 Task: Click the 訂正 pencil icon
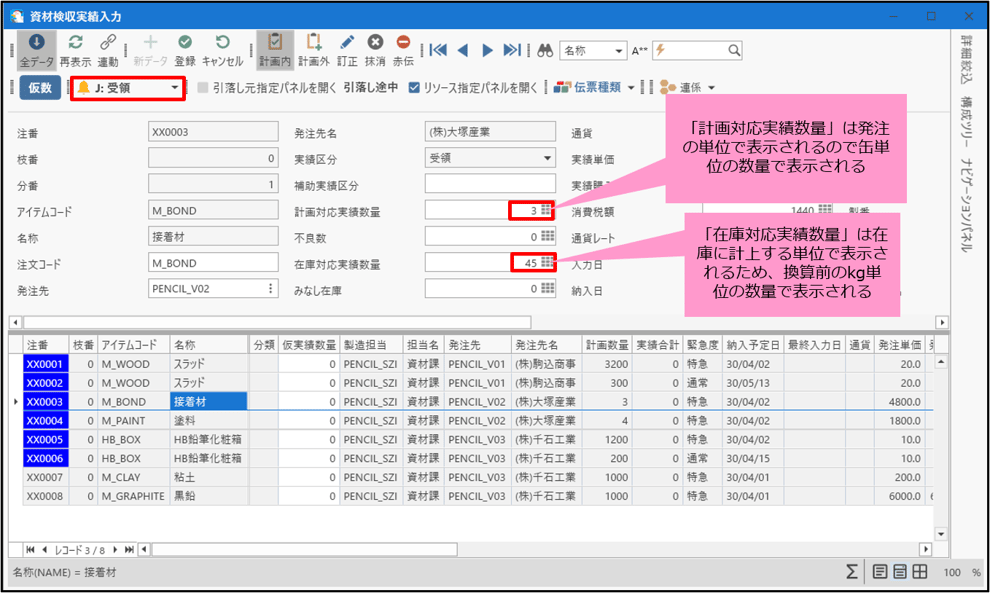(347, 43)
